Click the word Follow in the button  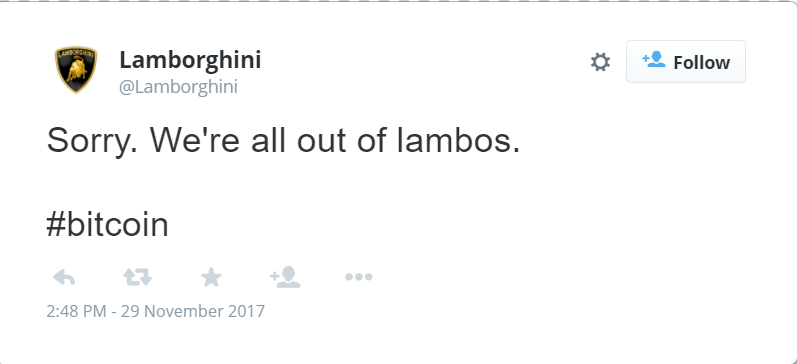pyautogui.click(x=701, y=63)
